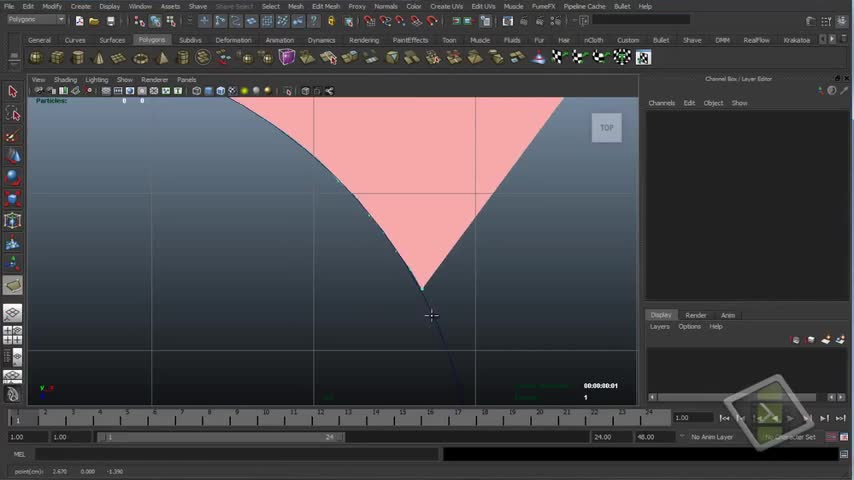The image size is (854, 480).
Task: Switch to single perspective view layout
Action: coord(13,313)
